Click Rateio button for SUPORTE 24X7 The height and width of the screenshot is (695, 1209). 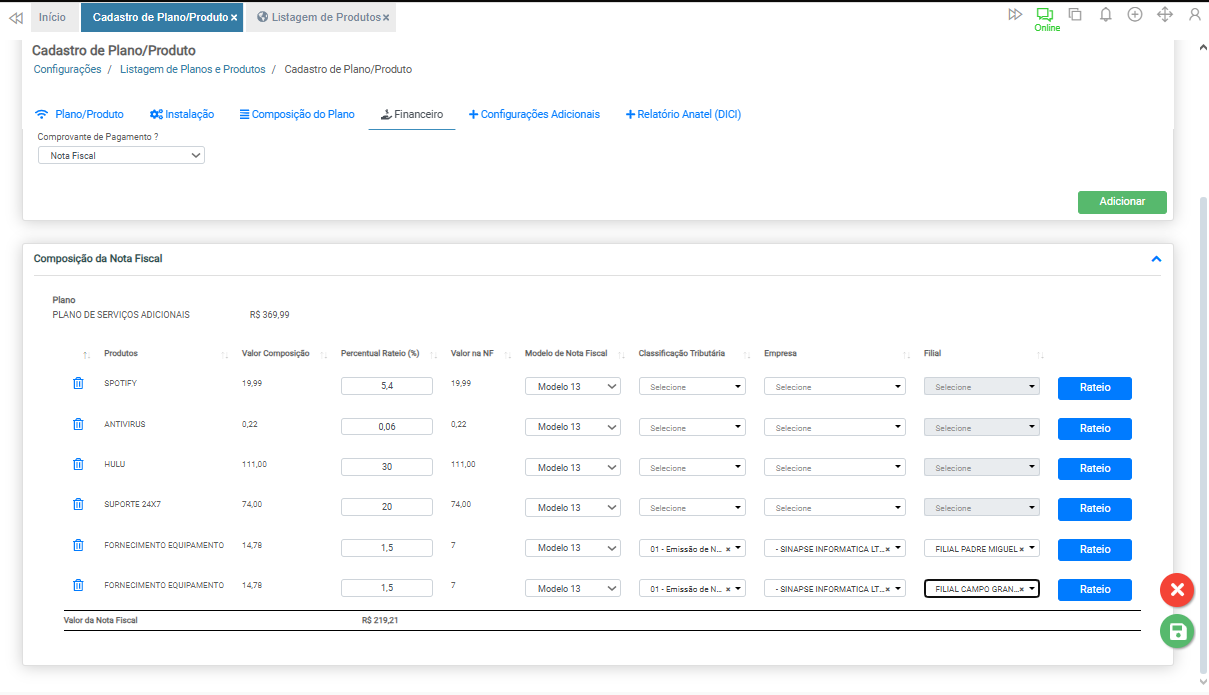(1094, 509)
